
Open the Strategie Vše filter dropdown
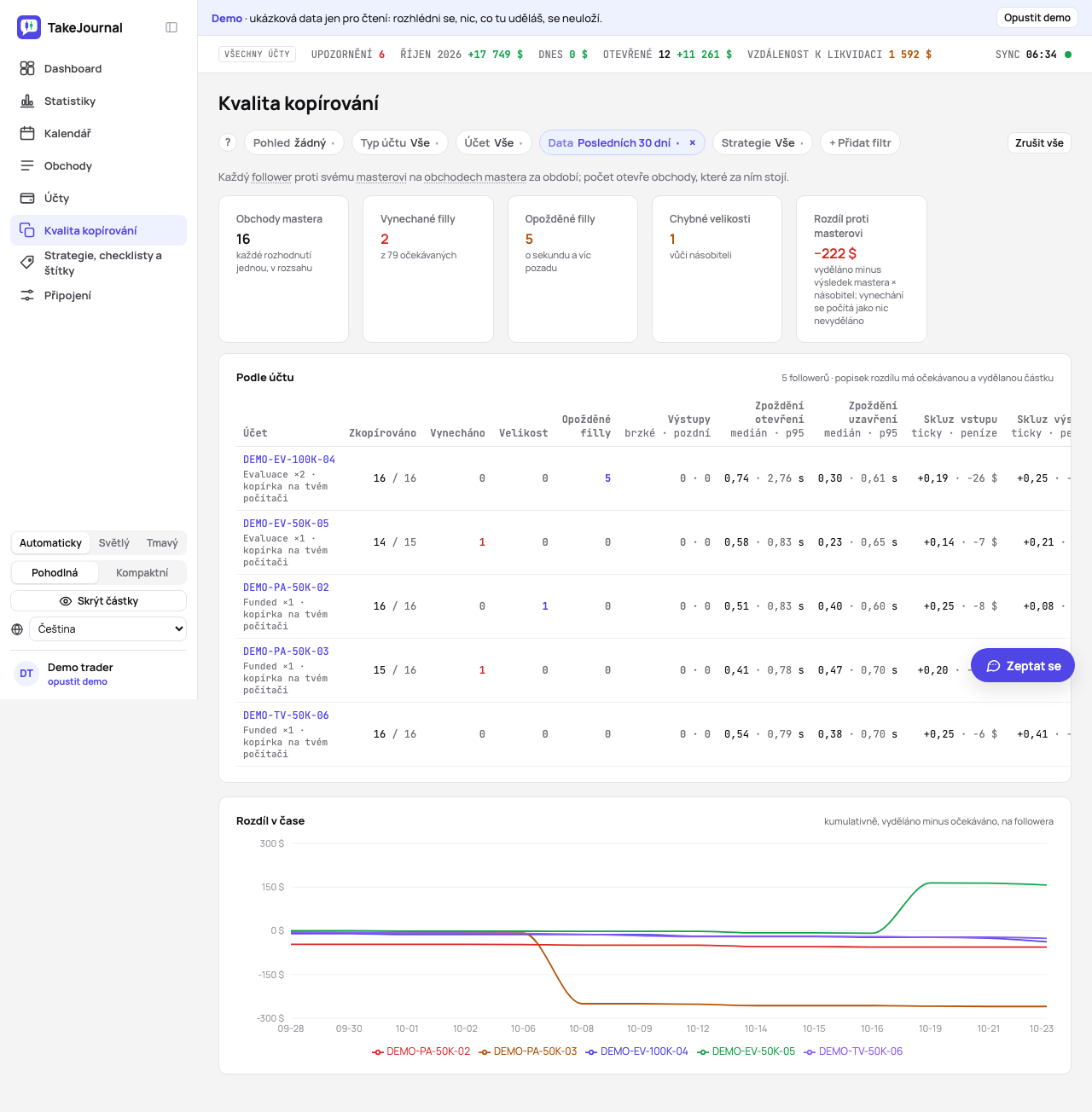pos(762,142)
